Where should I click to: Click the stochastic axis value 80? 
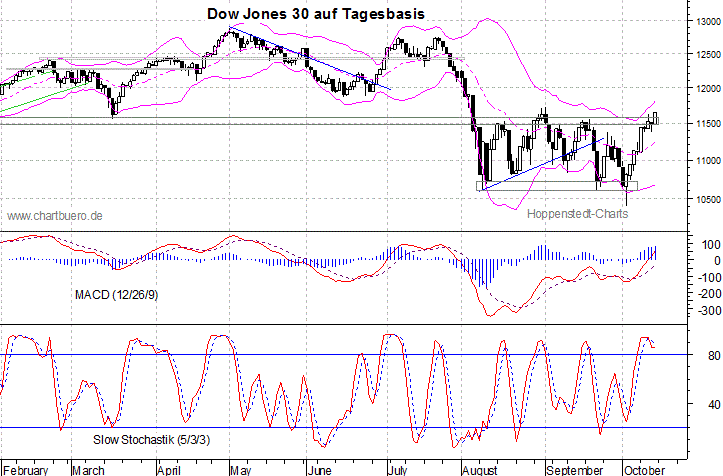(x=714, y=356)
